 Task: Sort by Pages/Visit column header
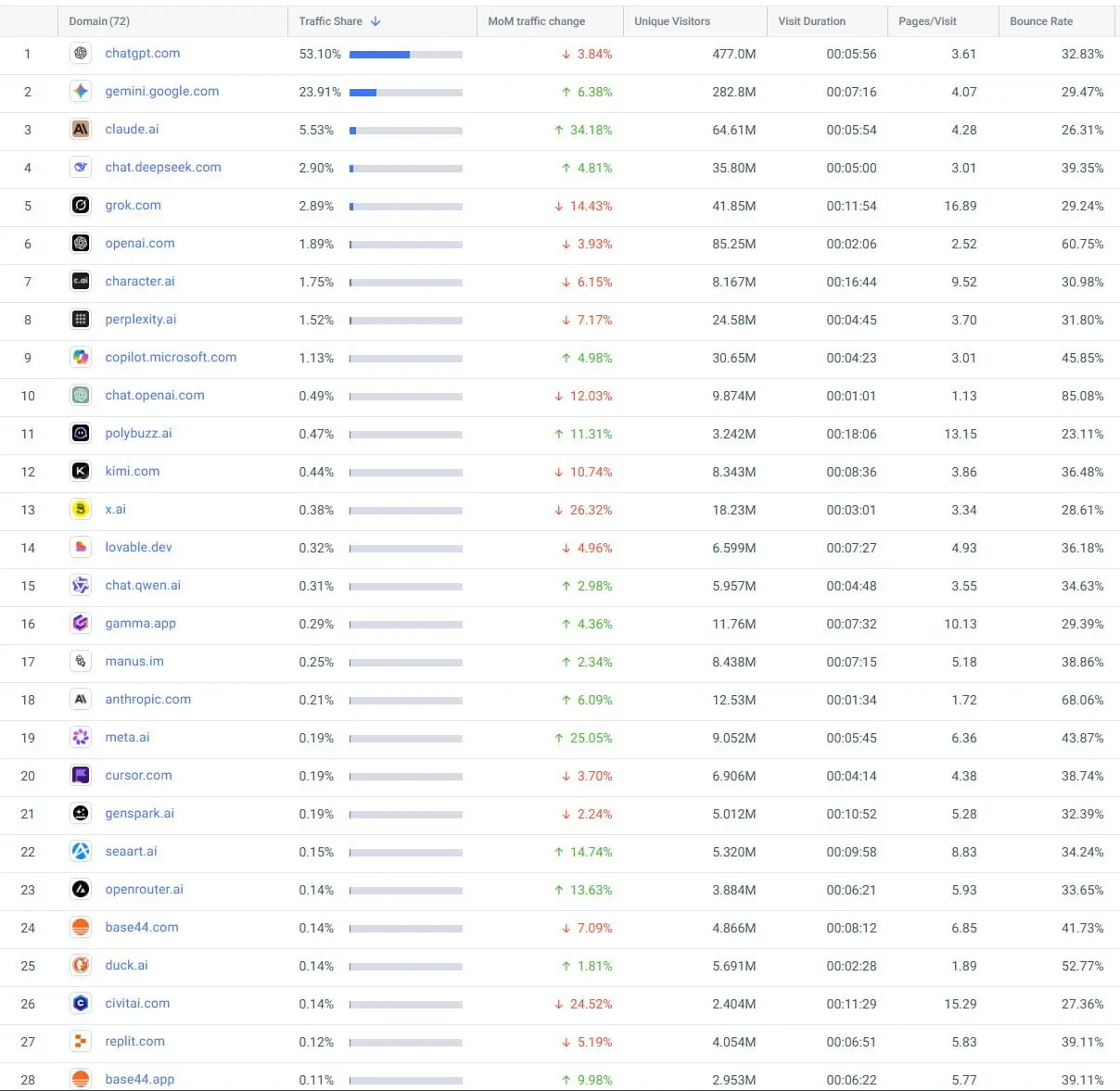pos(927,21)
